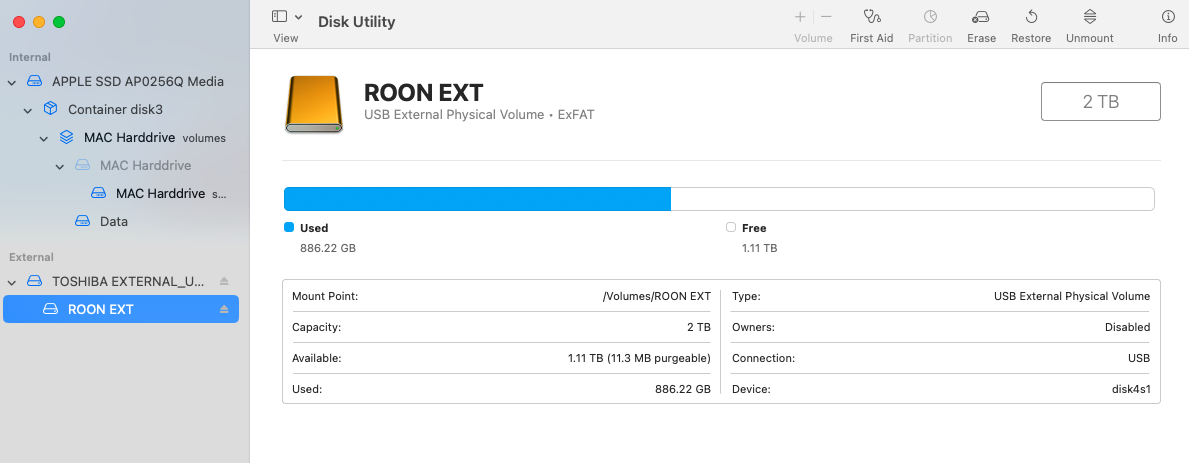The image size is (1189, 463).
Task: Collapse APPLE SSD AP0256Q Media tree
Action: click(12, 82)
